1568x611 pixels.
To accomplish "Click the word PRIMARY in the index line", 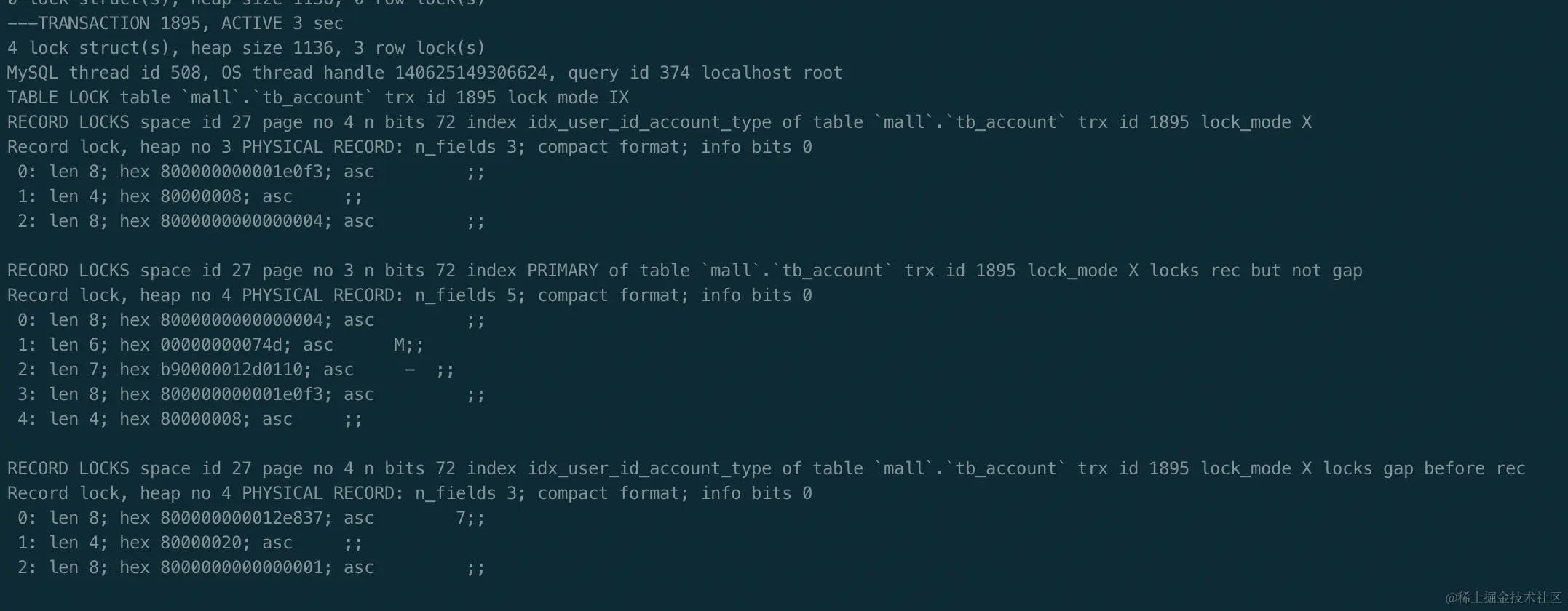I will coord(567,271).
